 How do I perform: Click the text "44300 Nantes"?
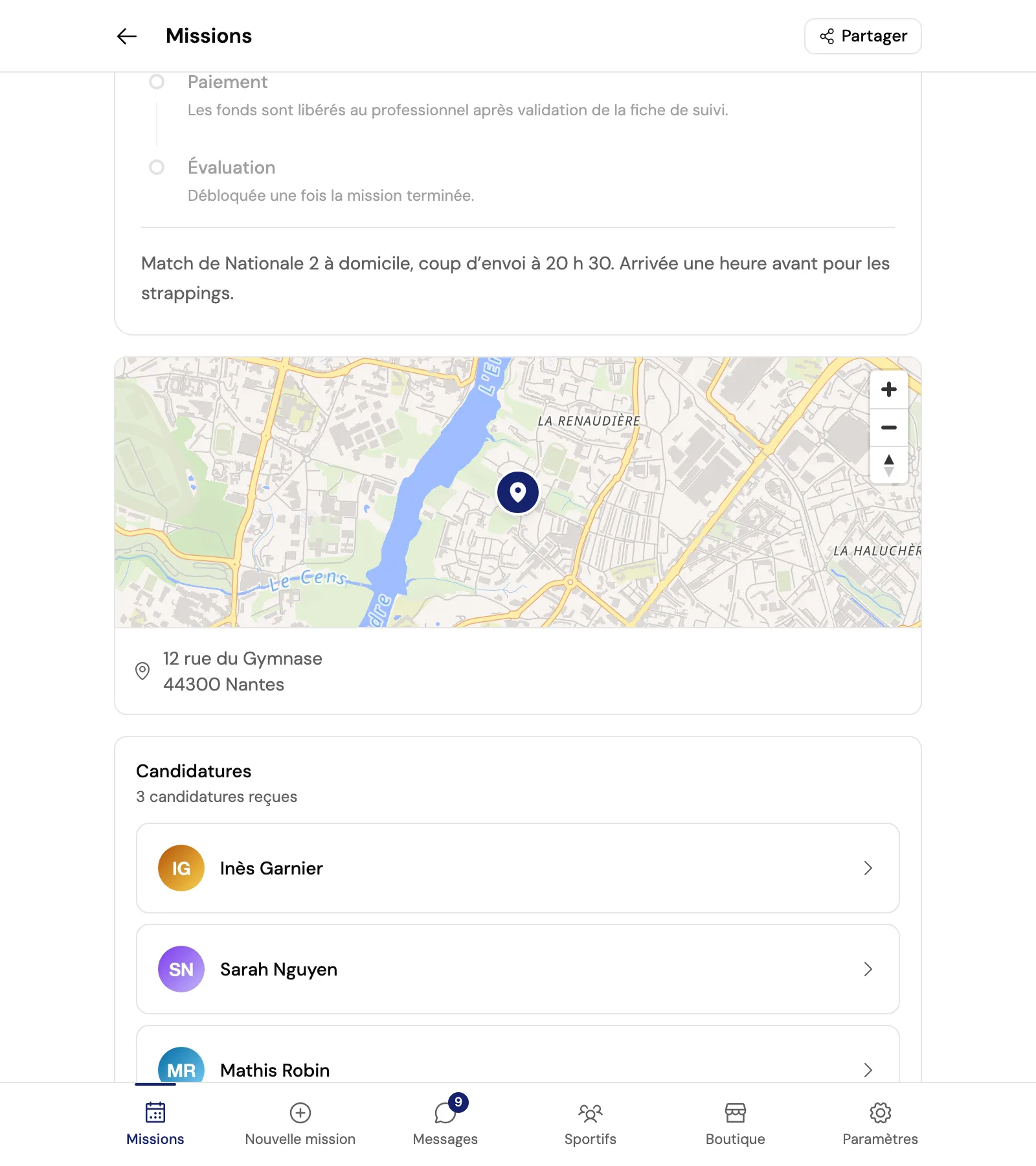(x=223, y=684)
